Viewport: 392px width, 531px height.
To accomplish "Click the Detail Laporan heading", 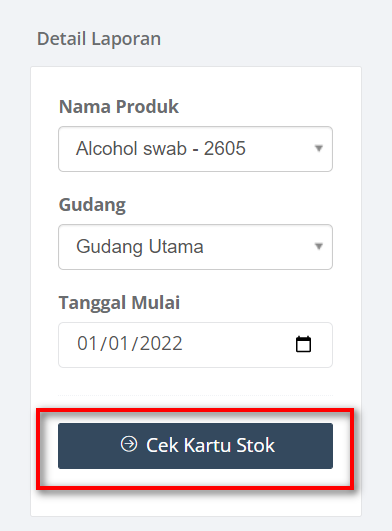I will click(x=99, y=39).
